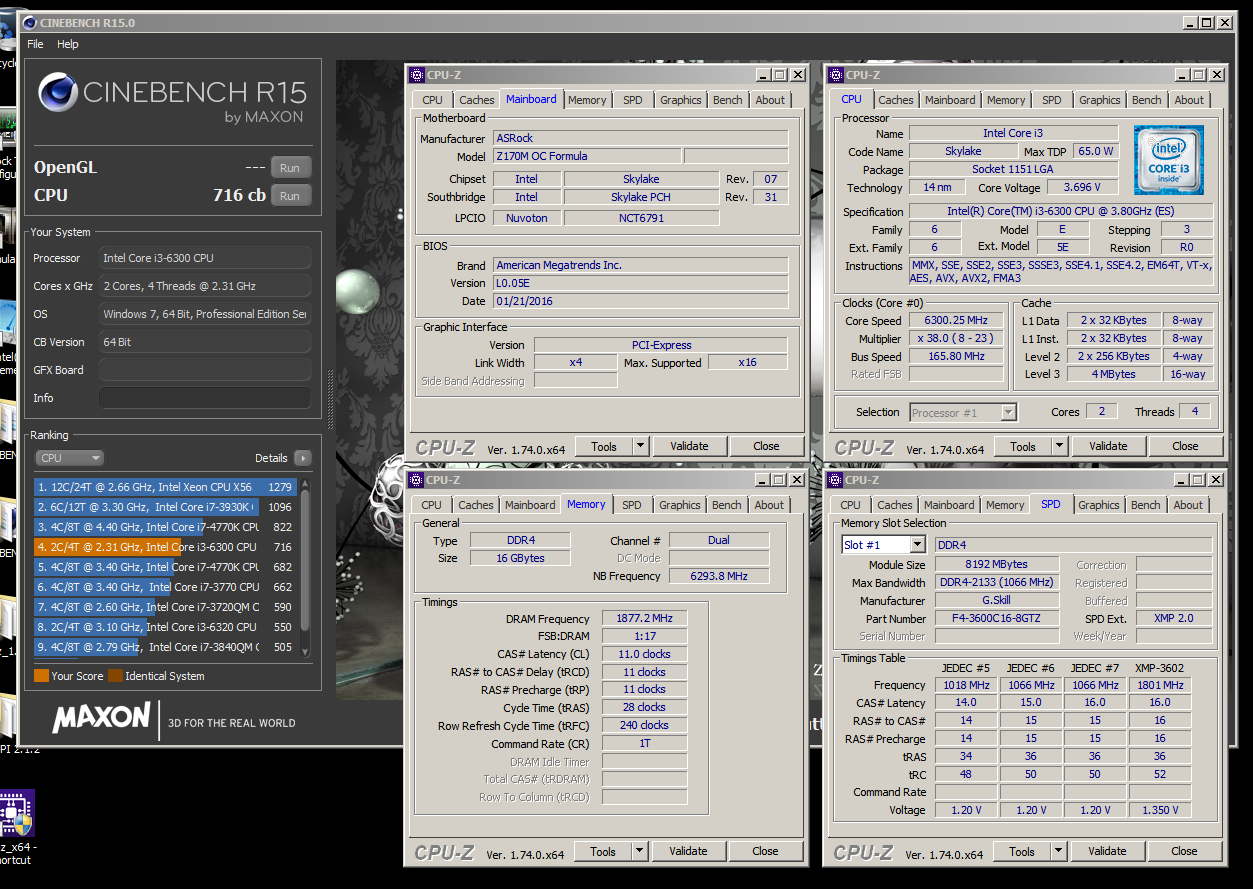Image resolution: width=1253 pixels, height=889 pixels.
Task: Click the Details arrow button in Ranking
Action: coord(302,458)
